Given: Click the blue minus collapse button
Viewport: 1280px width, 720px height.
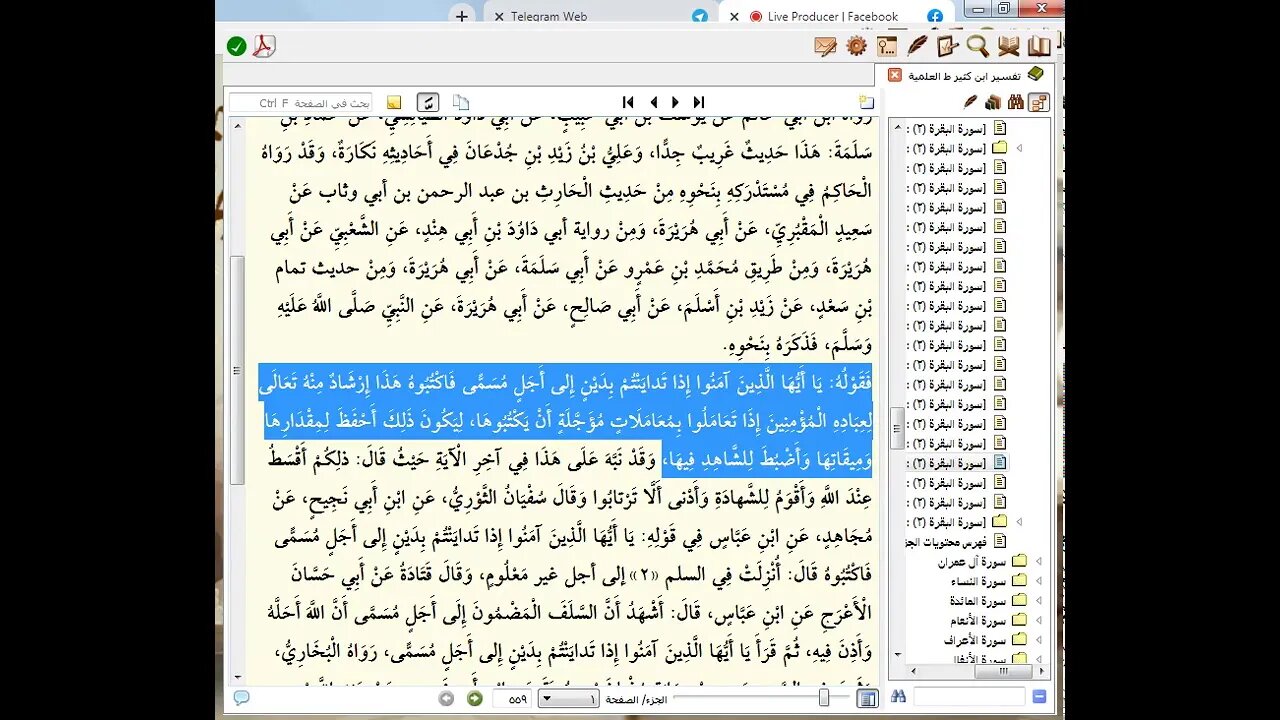Looking at the screenshot, I should pos(1040,697).
